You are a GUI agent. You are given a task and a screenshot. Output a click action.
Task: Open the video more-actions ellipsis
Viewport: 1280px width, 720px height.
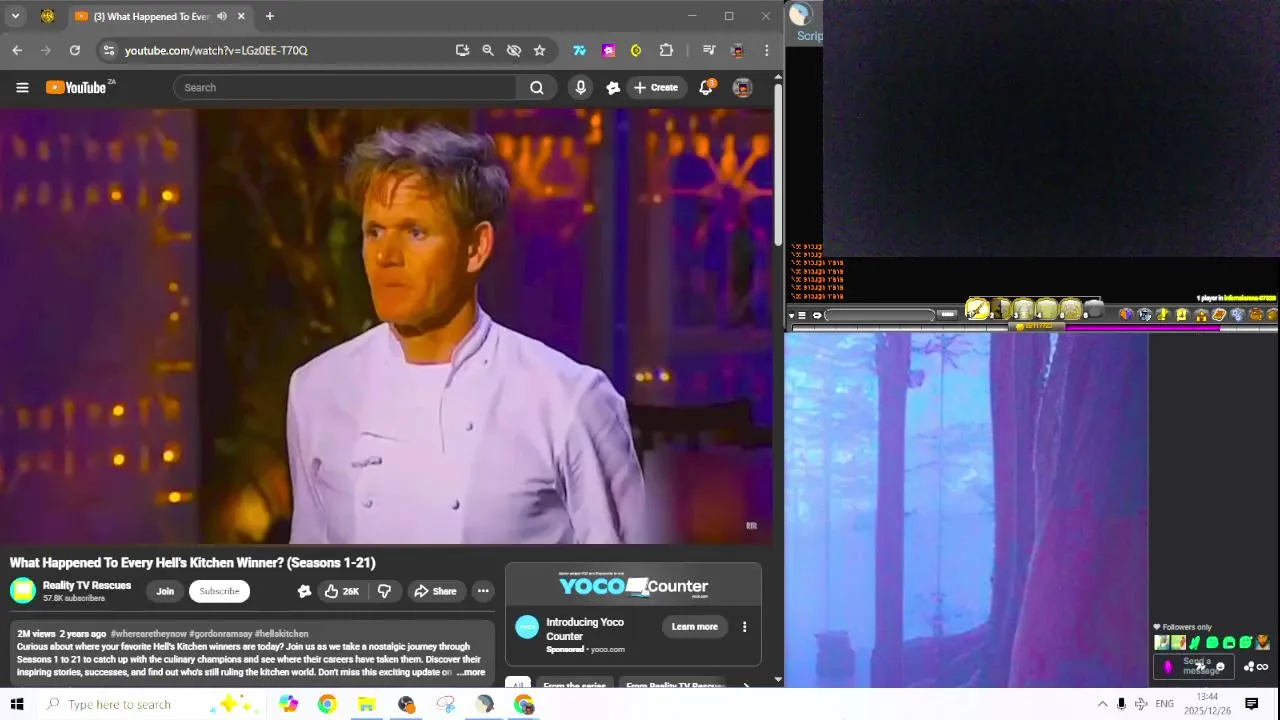pyautogui.click(x=483, y=591)
